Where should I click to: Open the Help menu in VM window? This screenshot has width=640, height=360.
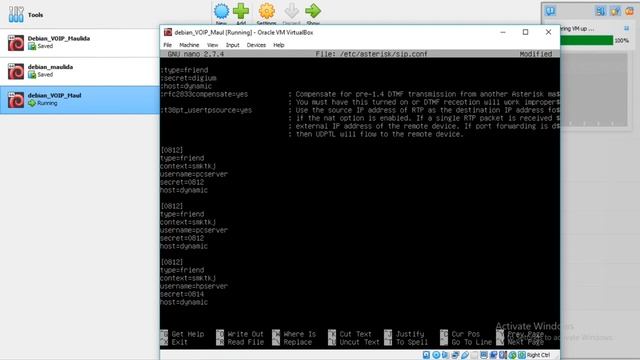click(x=278, y=45)
